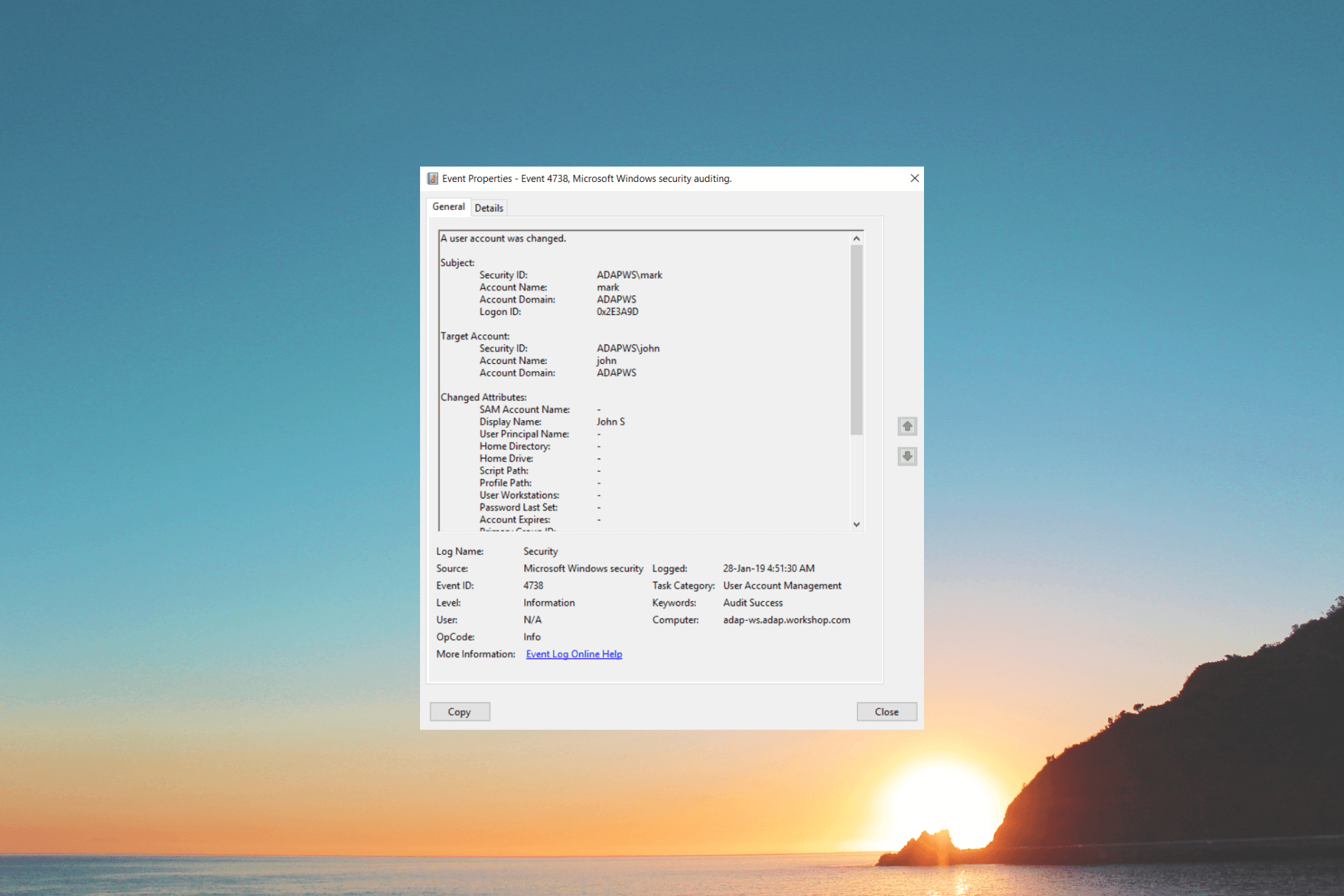Click the 'Subject:' heading
This screenshot has width=1344, height=896.
[x=457, y=263]
